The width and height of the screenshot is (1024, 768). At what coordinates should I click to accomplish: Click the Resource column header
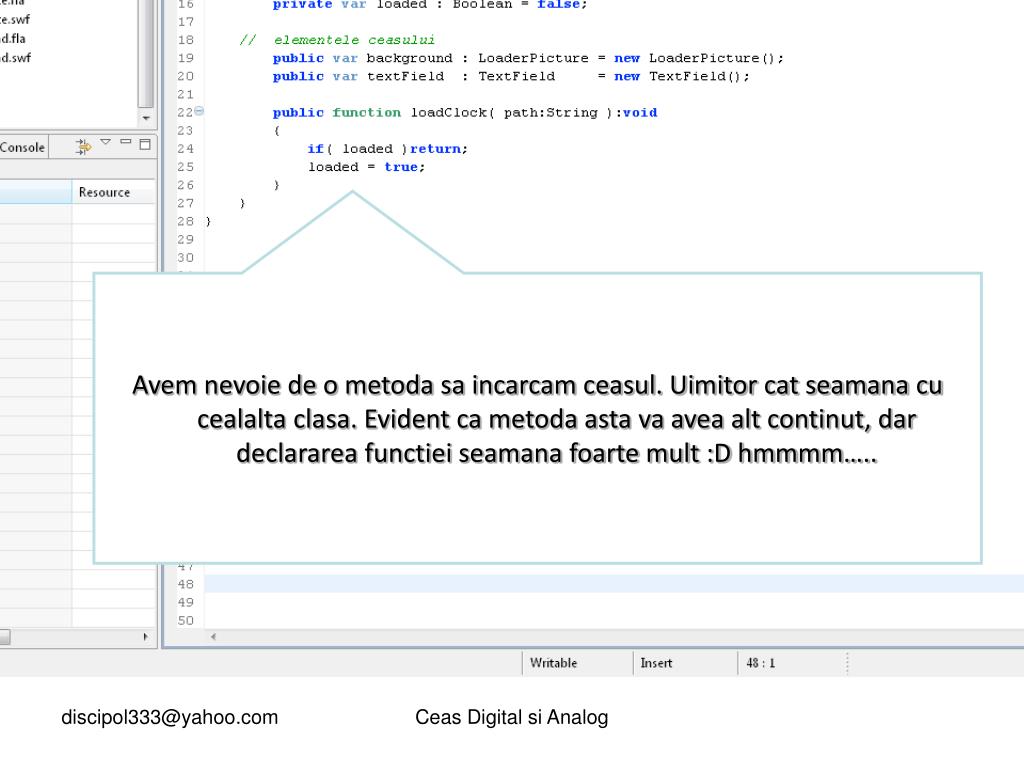coord(114,192)
